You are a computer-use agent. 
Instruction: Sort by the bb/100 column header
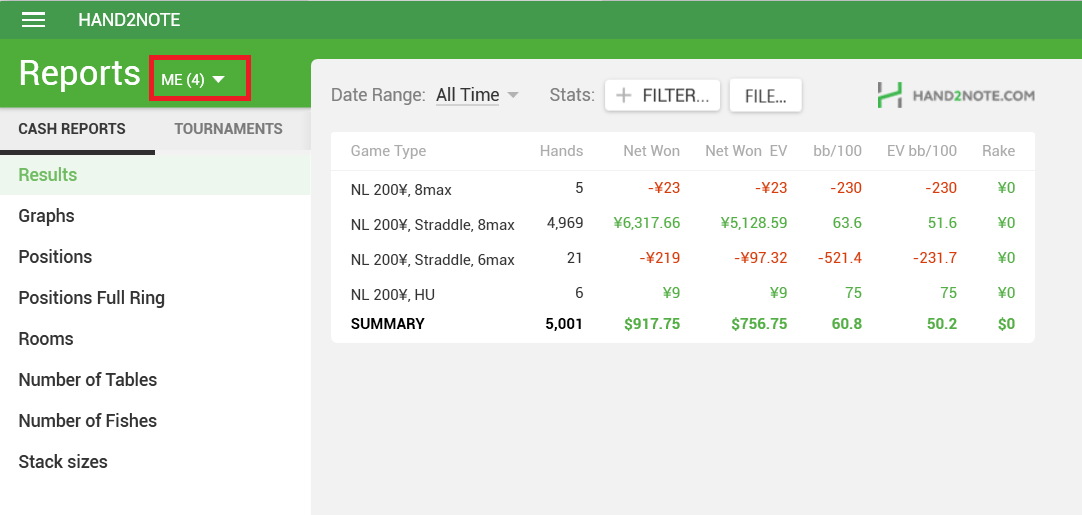[x=837, y=150]
